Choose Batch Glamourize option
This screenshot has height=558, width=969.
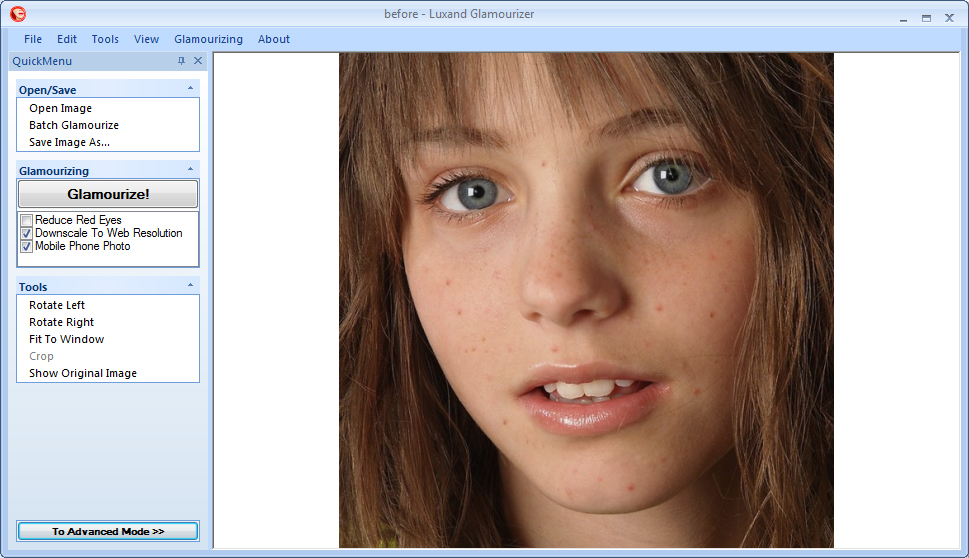(74, 125)
